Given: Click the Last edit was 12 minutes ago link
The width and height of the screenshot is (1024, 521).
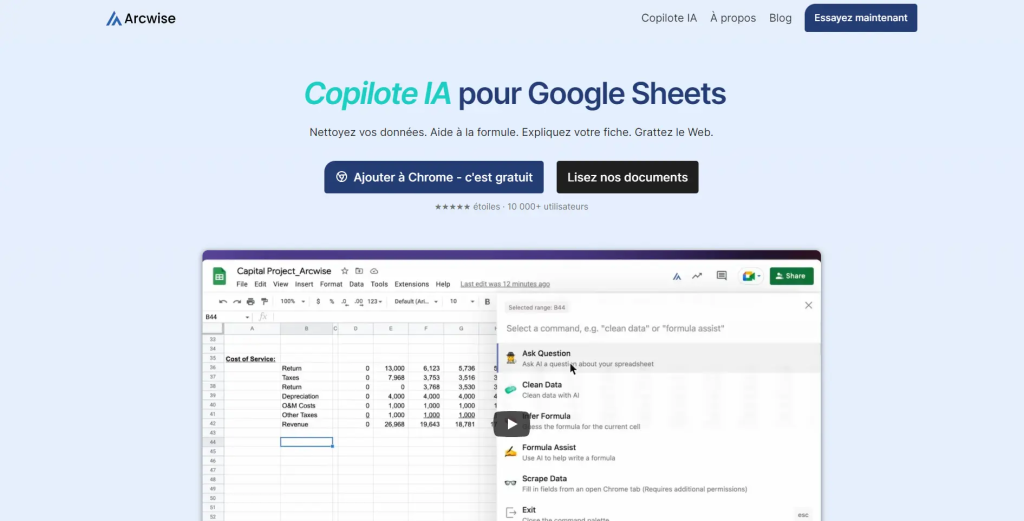Looking at the screenshot, I should pyautogui.click(x=505, y=284).
